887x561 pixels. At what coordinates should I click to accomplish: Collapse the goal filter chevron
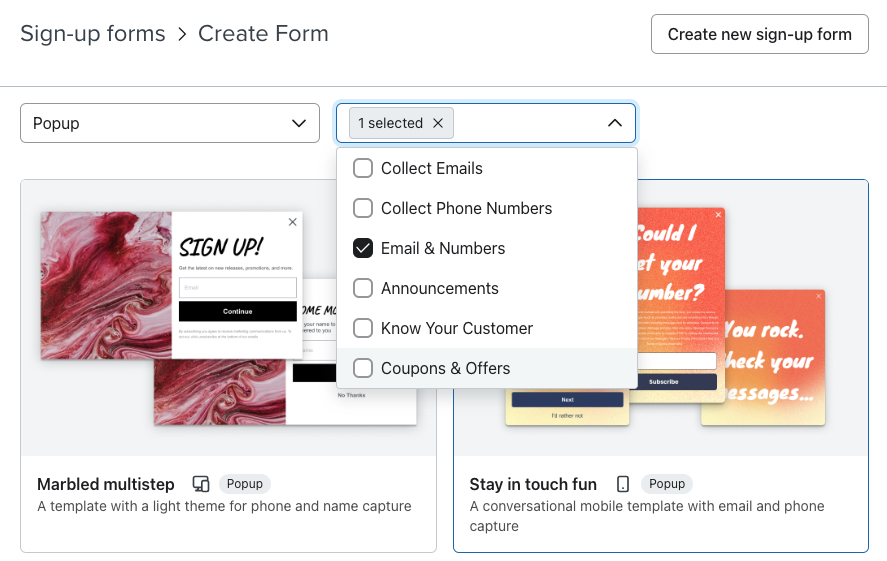(615, 123)
